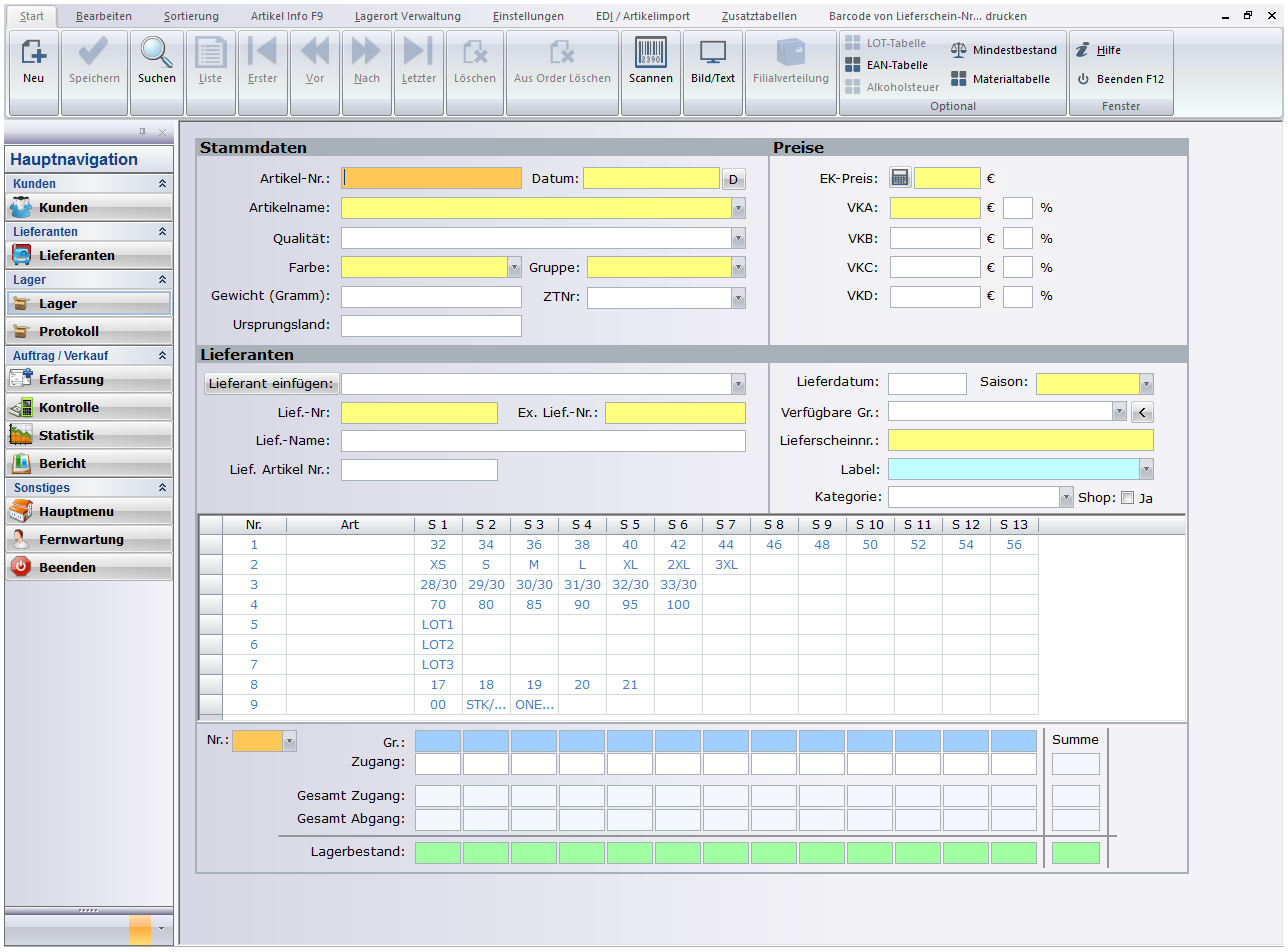Enable the Shop Ja checkbox
The width and height of the screenshot is (1288, 952).
pyautogui.click(x=1127, y=498)
